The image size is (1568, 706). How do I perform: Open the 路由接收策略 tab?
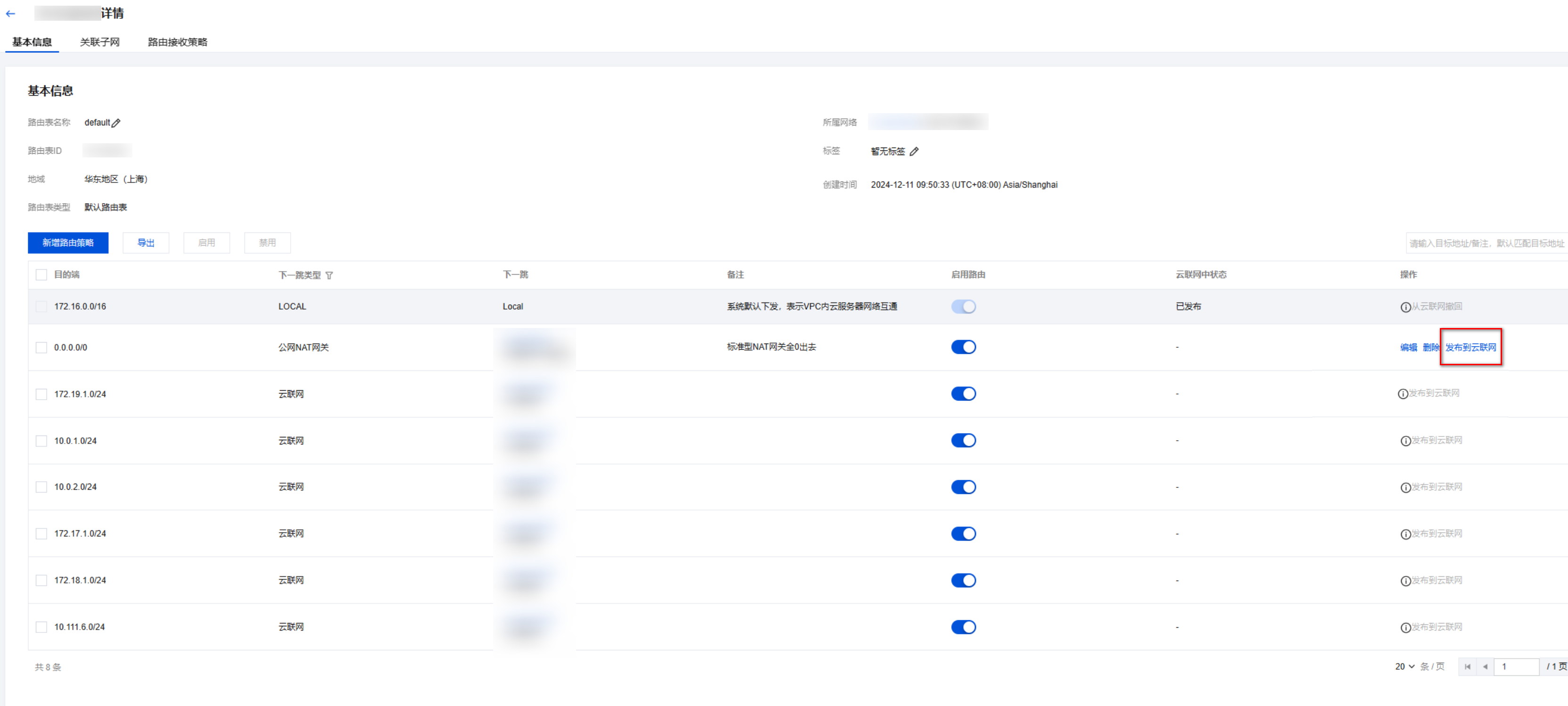coord(177,42)
